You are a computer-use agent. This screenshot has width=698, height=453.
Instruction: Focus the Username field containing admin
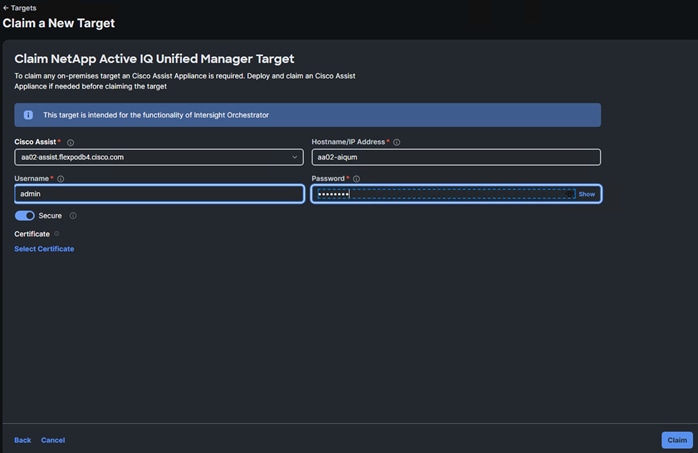pyautogui.click(x=159, y=194)
